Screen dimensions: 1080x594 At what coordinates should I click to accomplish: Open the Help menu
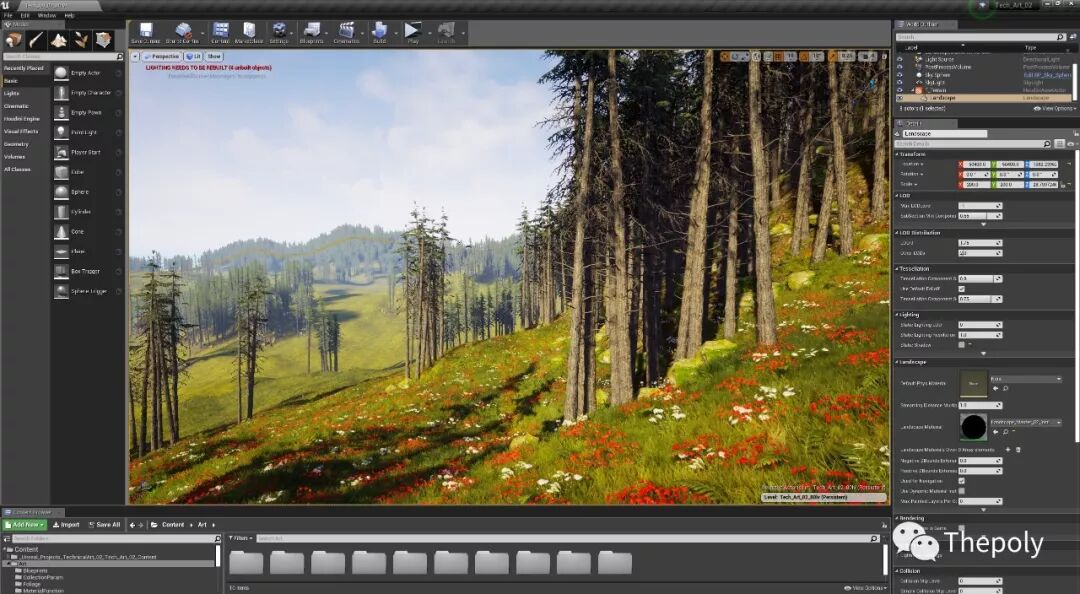point(70,15)
